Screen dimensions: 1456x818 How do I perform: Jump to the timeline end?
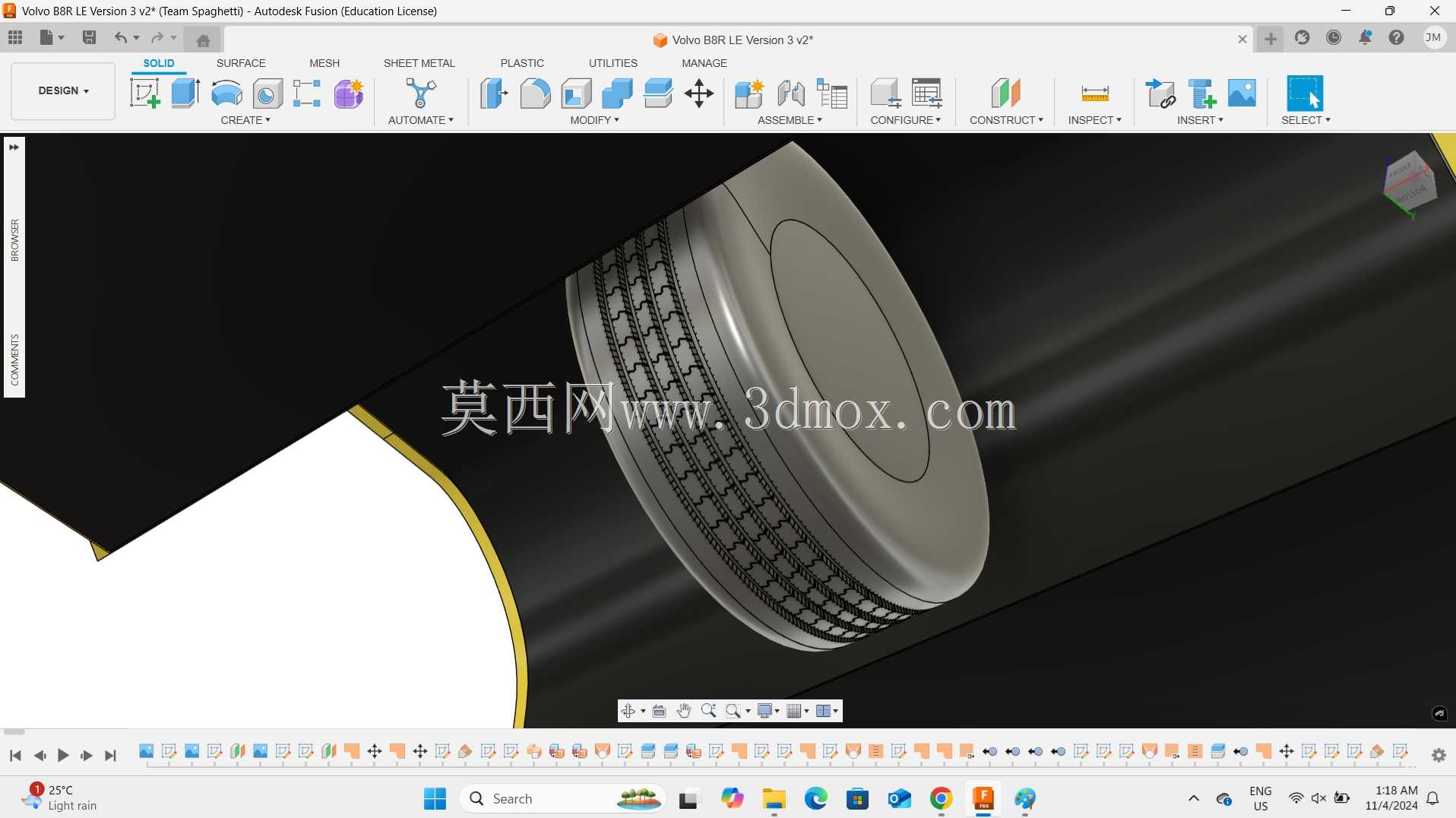point(111,755)
